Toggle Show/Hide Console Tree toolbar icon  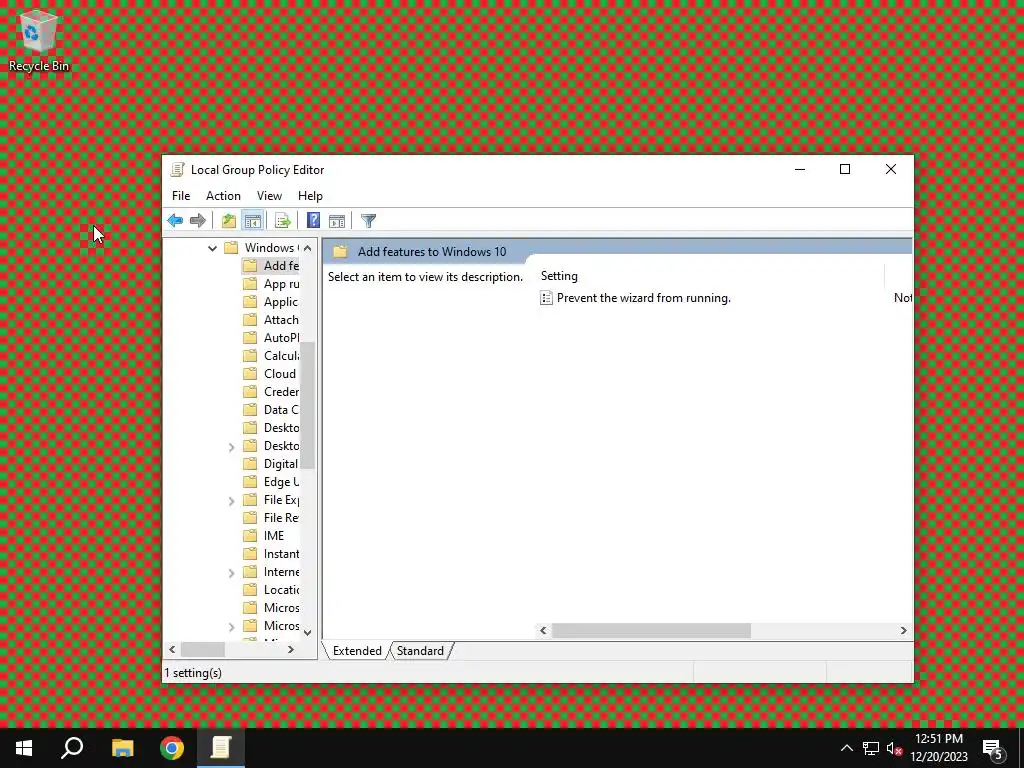pyautogui.click(x=253, y=221)
